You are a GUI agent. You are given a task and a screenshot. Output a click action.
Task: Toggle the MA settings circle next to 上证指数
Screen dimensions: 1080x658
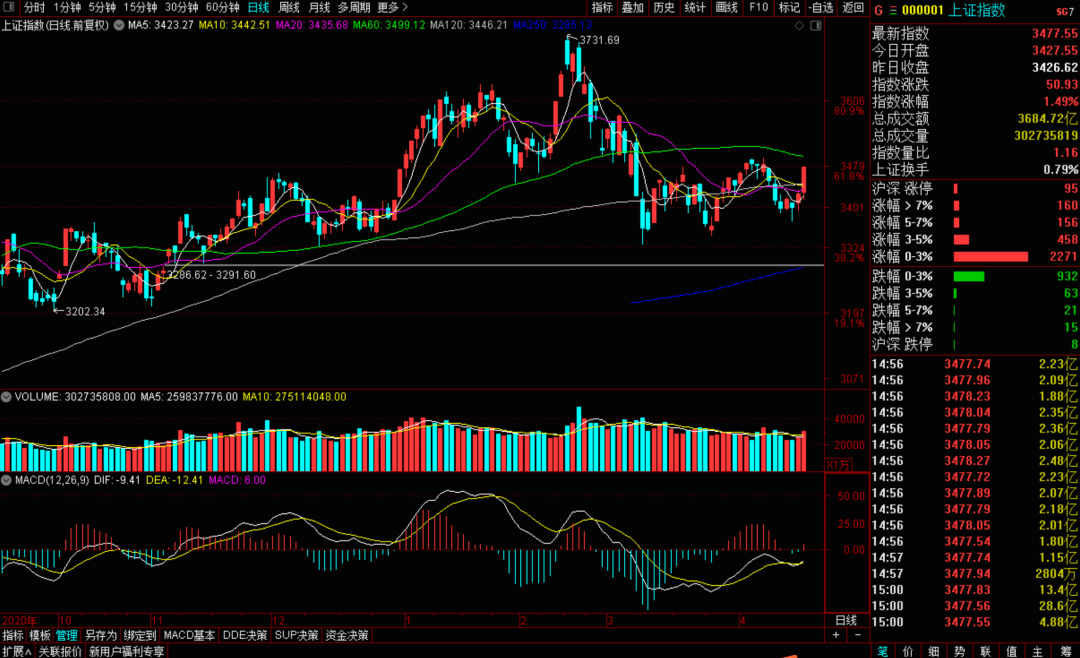click(119, 25)
